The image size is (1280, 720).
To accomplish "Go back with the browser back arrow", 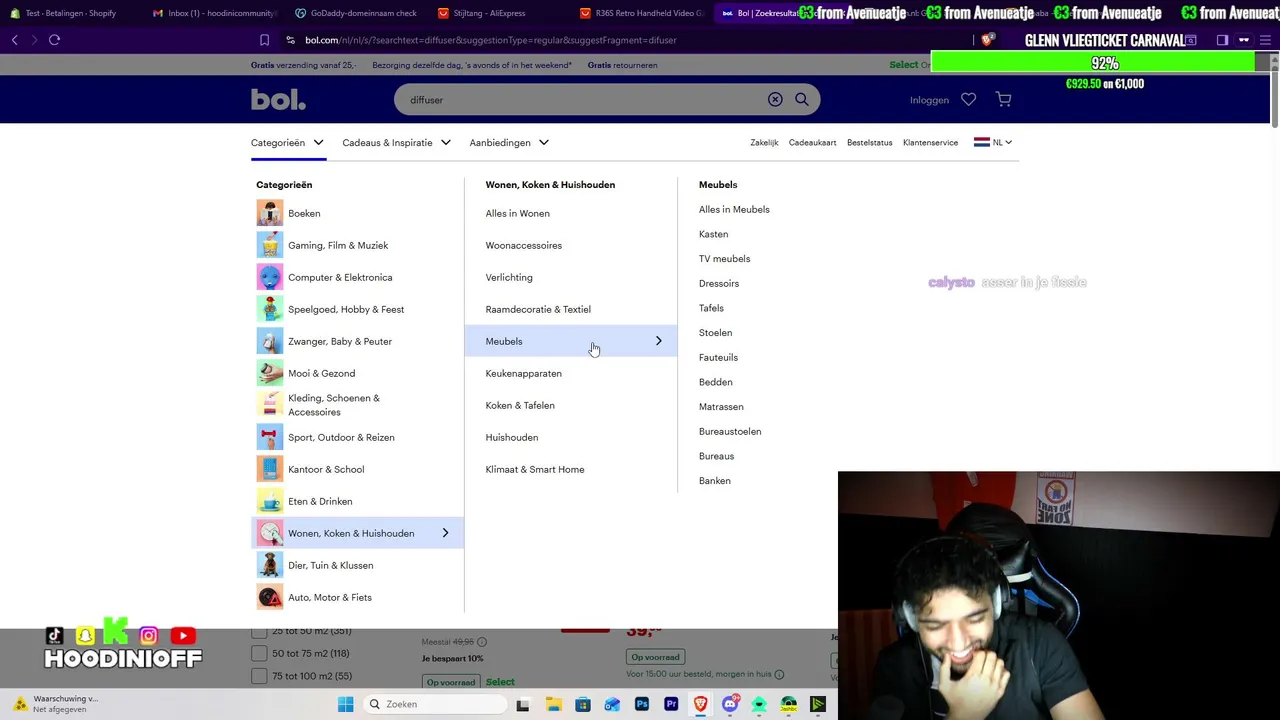I will click(14, 40).
